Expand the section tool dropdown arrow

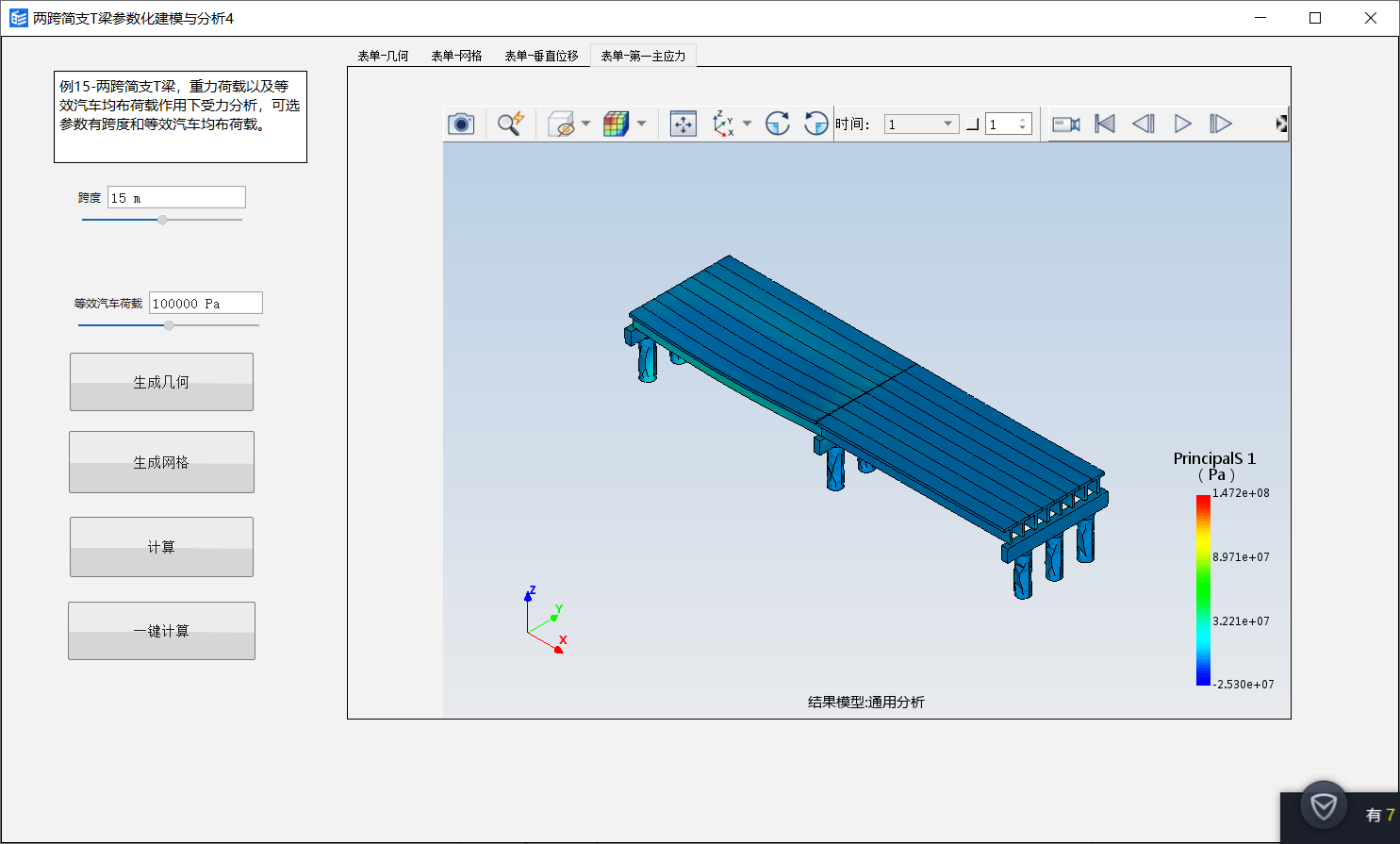click(x=585, y=124)
